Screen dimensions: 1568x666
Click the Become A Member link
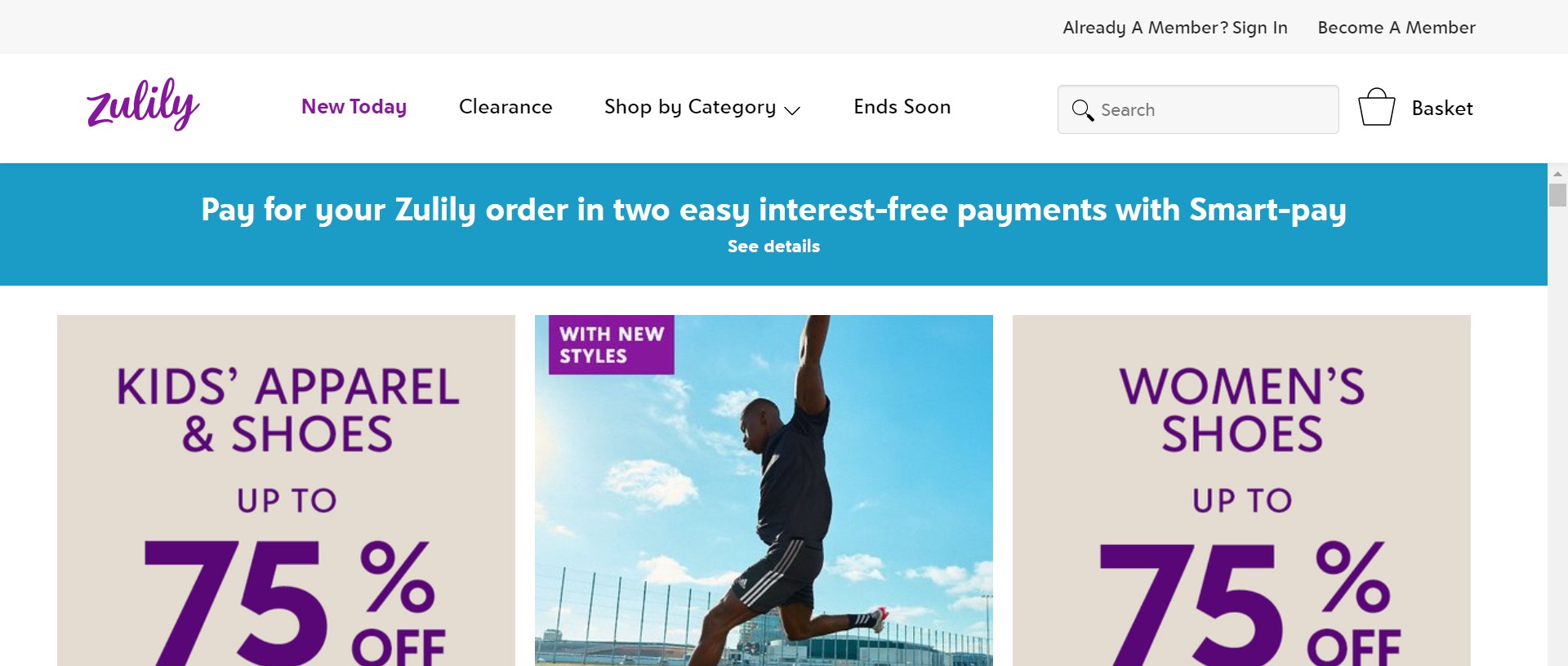1396,28
